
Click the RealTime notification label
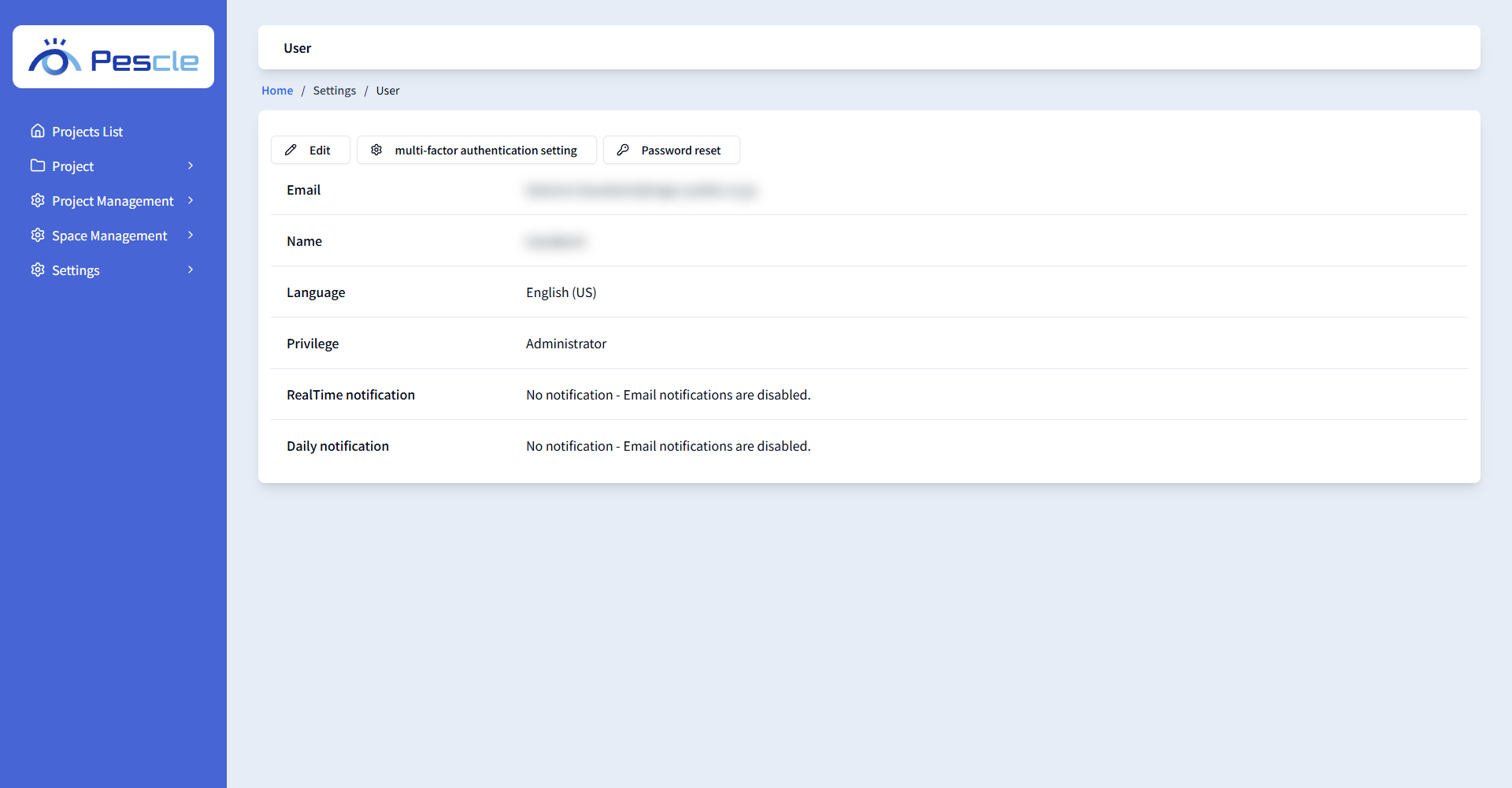350,395
